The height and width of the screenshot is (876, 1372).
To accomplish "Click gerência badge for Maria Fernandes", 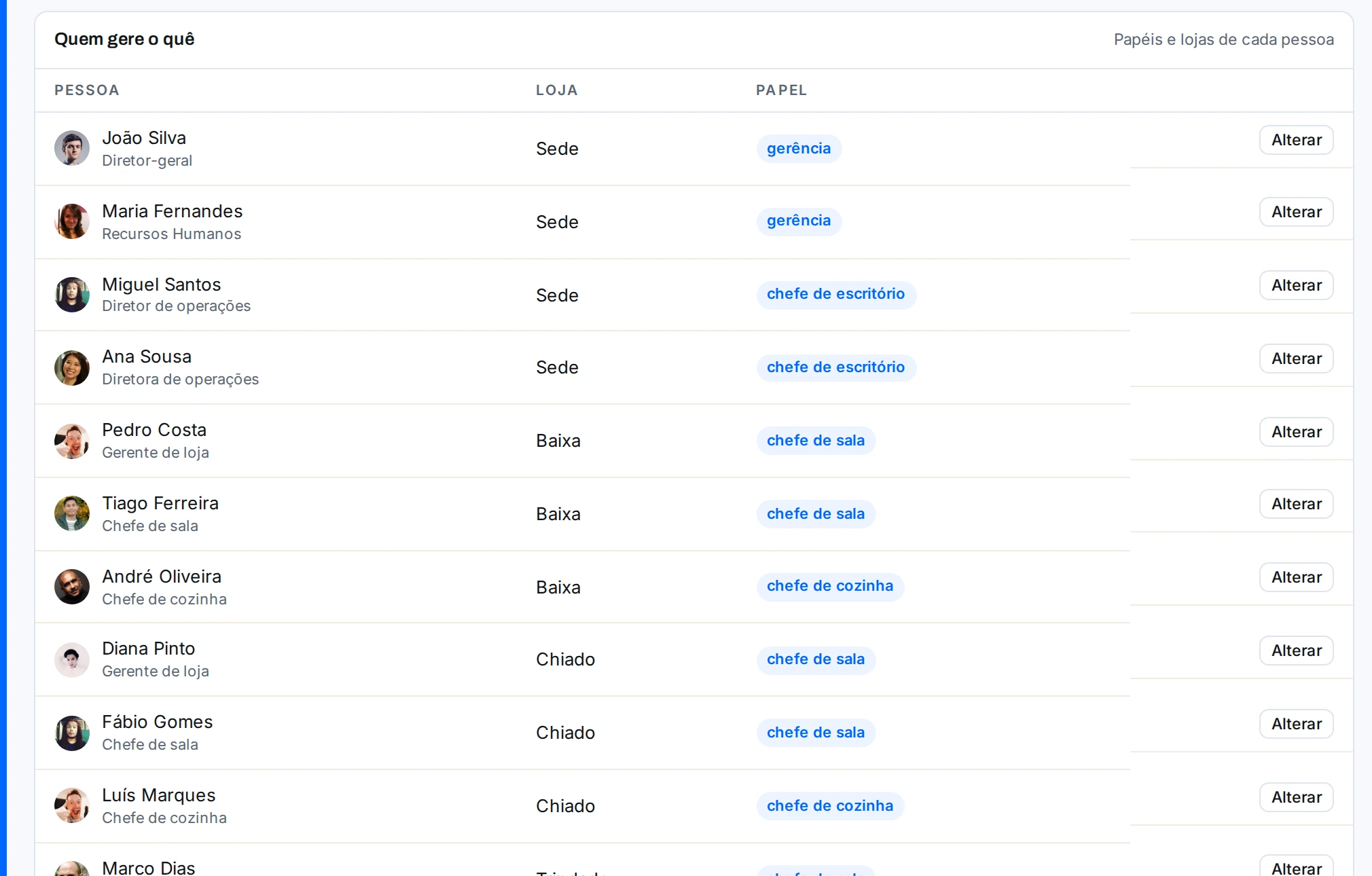I will 799,221.
